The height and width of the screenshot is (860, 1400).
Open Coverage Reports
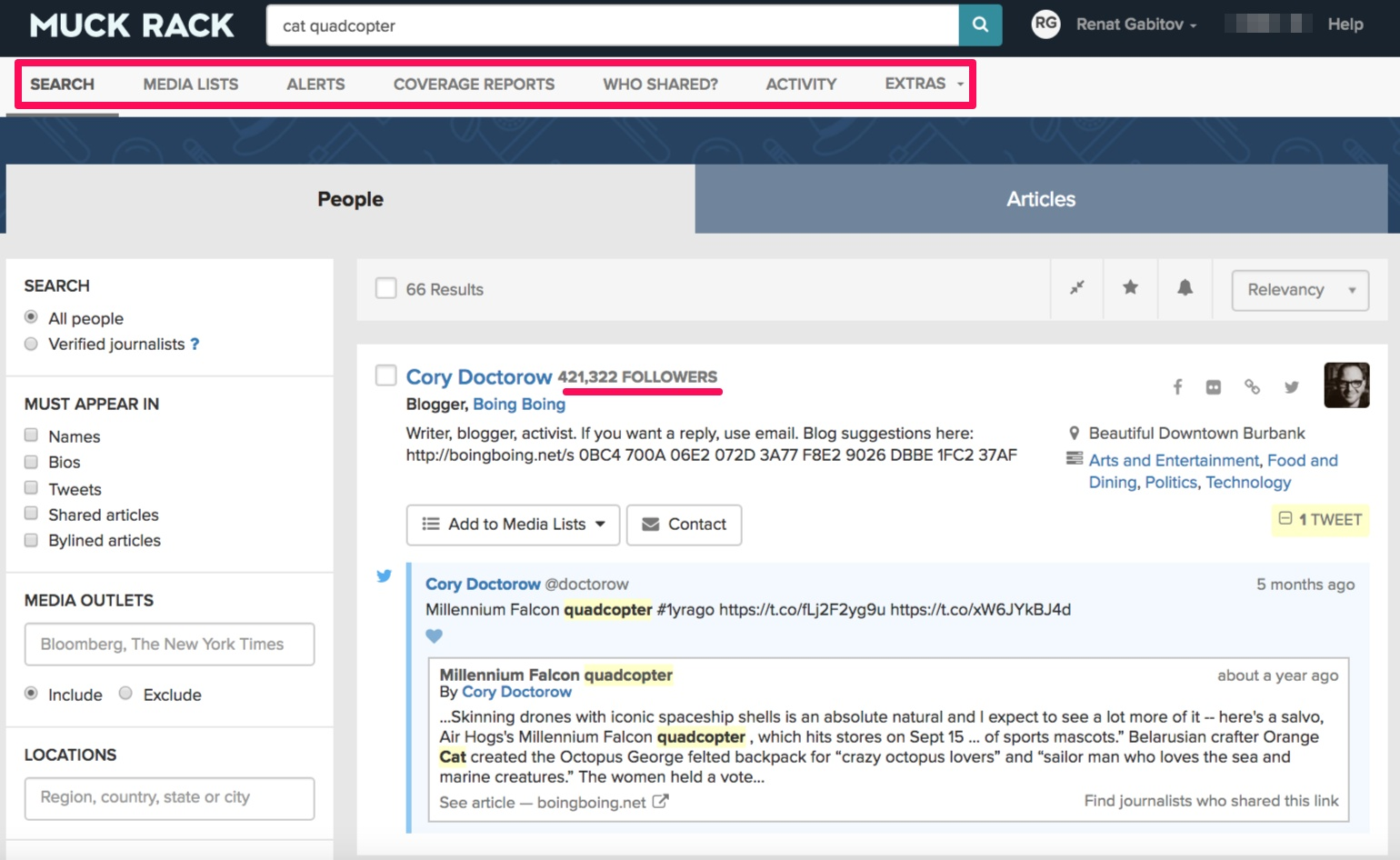tap(474, 84)
